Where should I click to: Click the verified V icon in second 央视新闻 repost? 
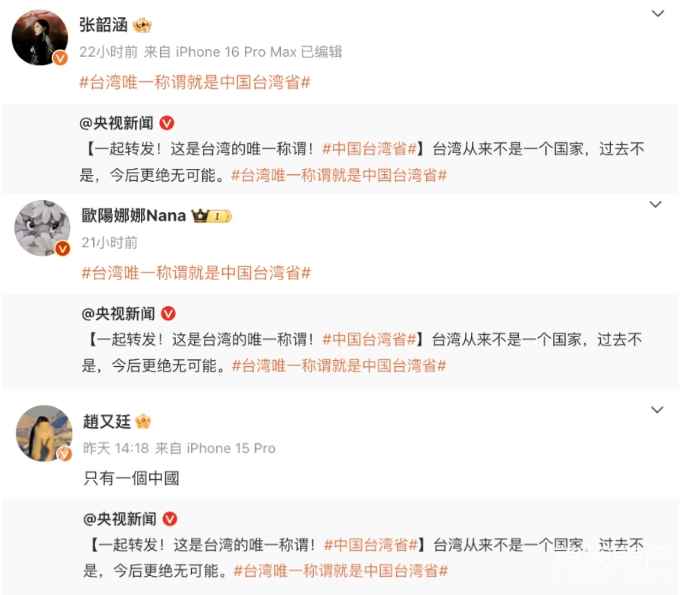[168, 313]
